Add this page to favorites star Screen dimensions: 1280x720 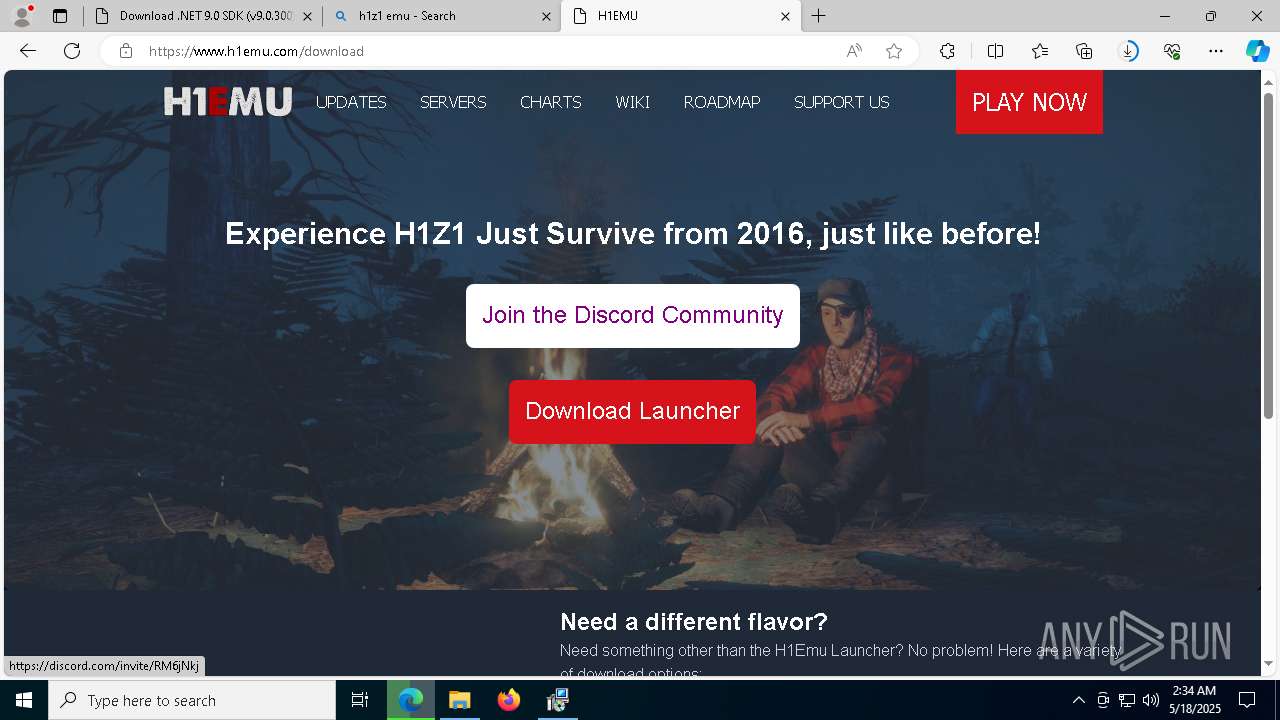pyautogui.click(x=894, y=51)
